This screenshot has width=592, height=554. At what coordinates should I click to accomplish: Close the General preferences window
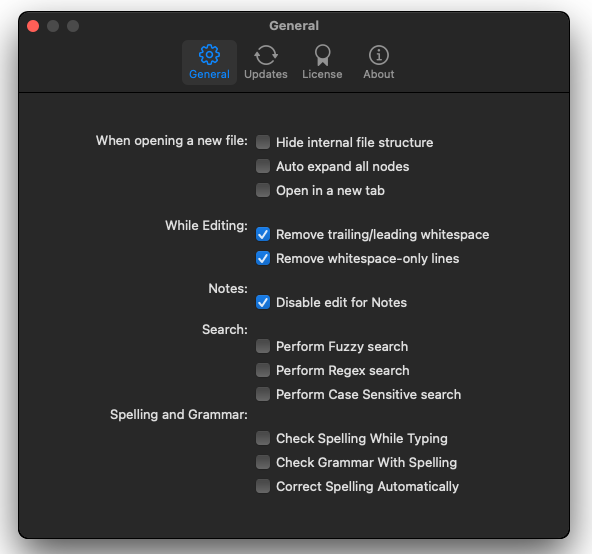tap(33, 26)
